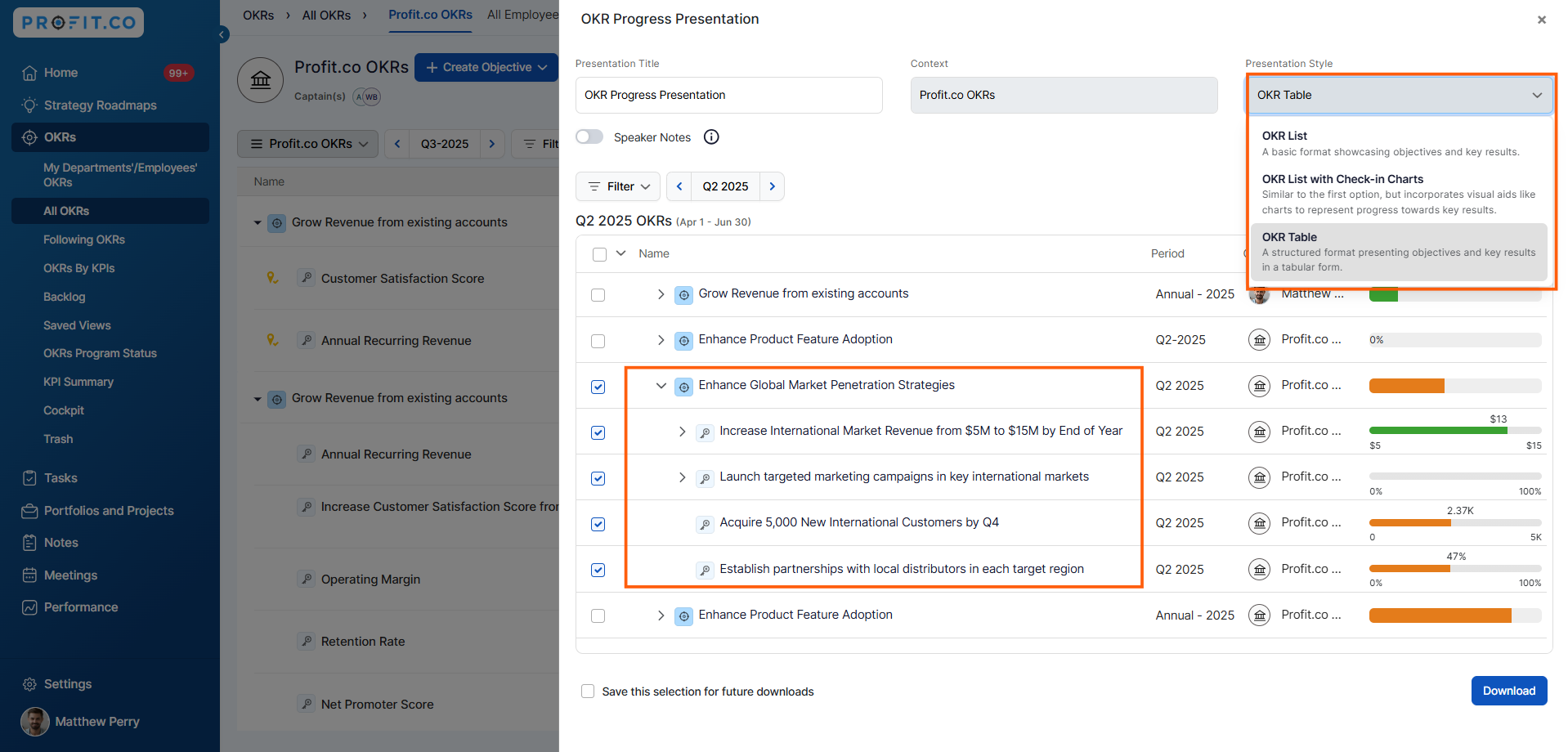Click owner icon in Enhance Product Feature Adoption Q2-2025 row
The image size is (1568, 752).
(x=1259, y=339)
